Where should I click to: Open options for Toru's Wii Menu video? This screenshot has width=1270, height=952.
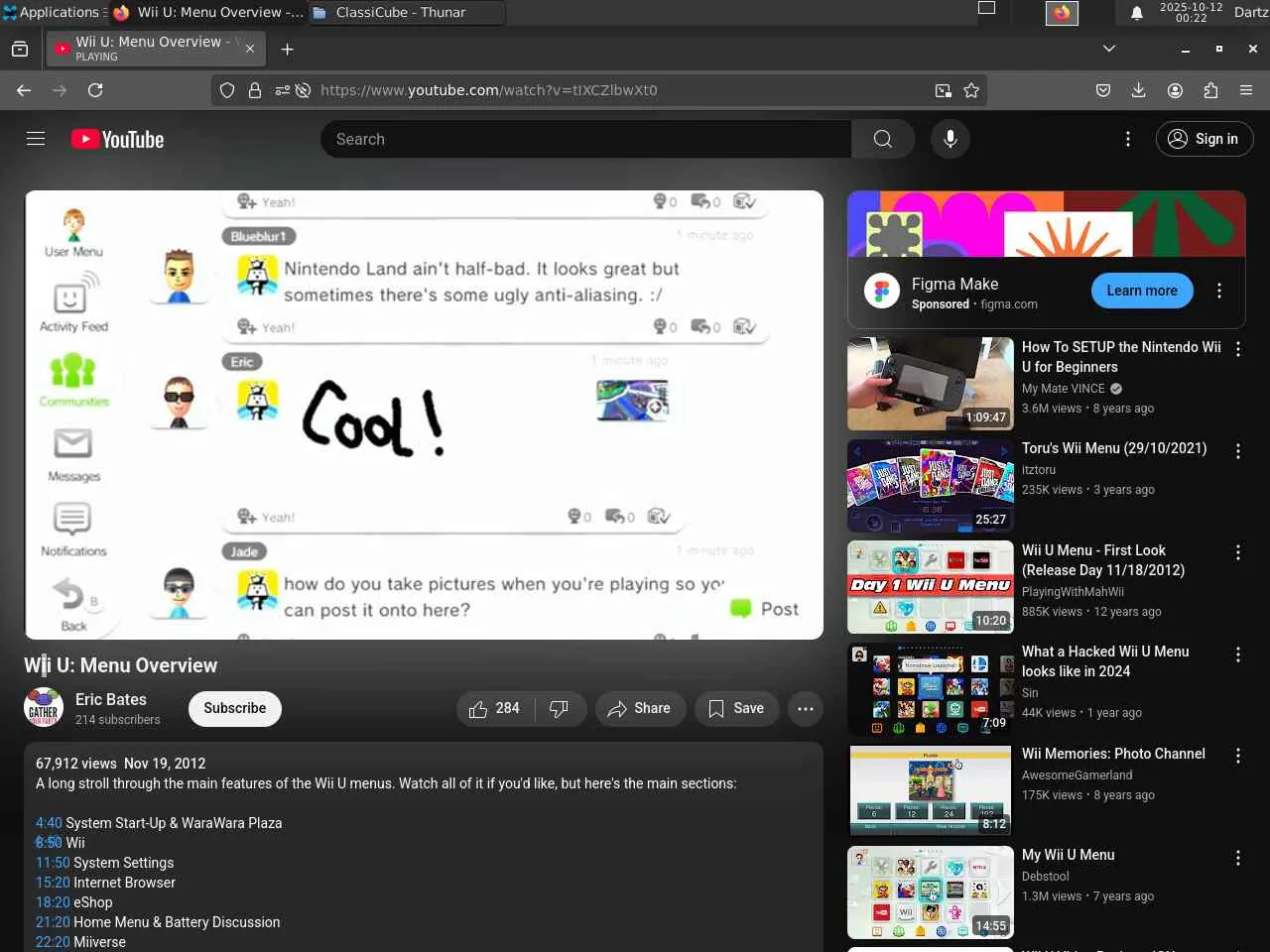tap(1238, 451)
